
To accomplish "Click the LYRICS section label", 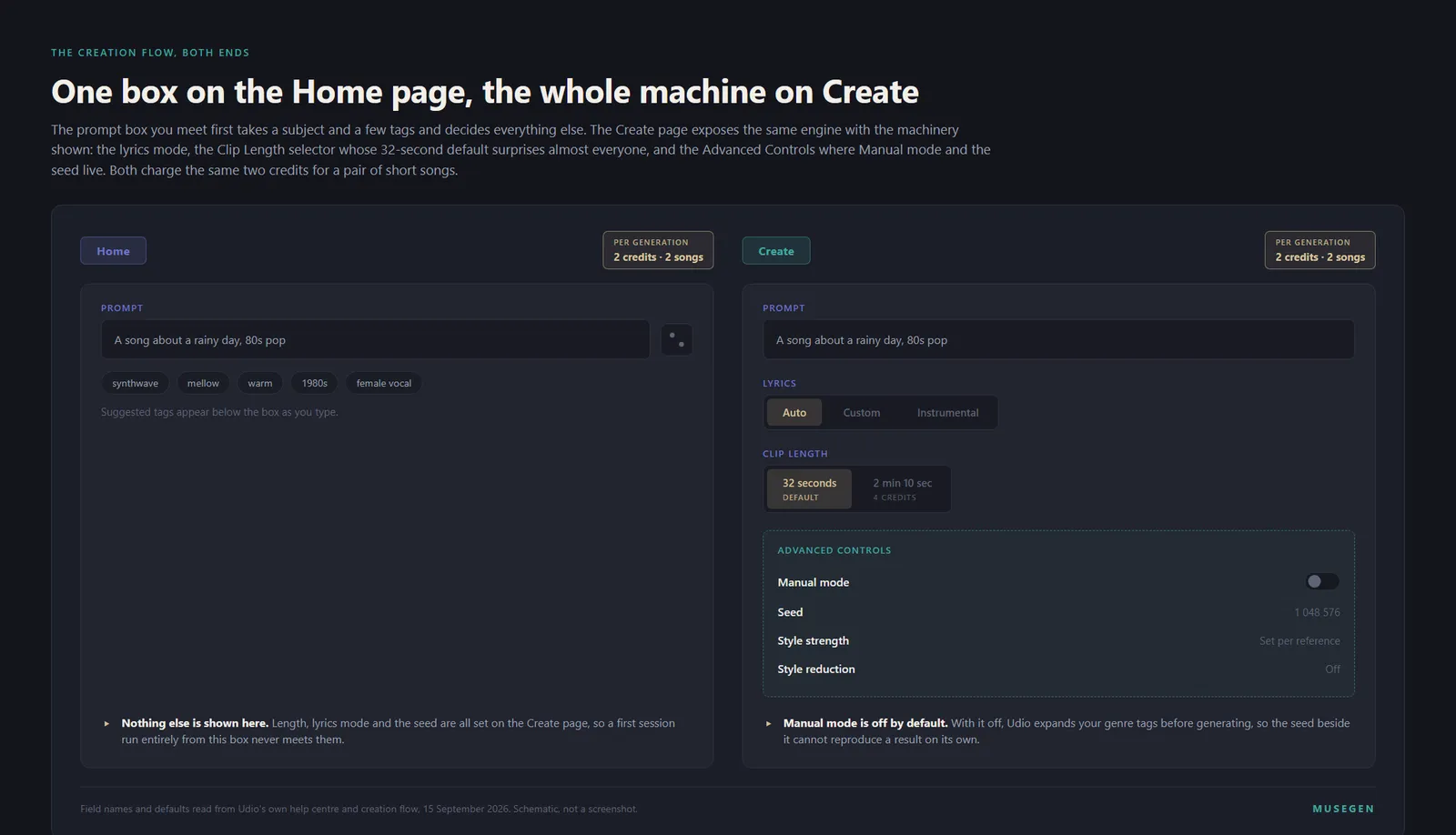I will pos(779,384).
